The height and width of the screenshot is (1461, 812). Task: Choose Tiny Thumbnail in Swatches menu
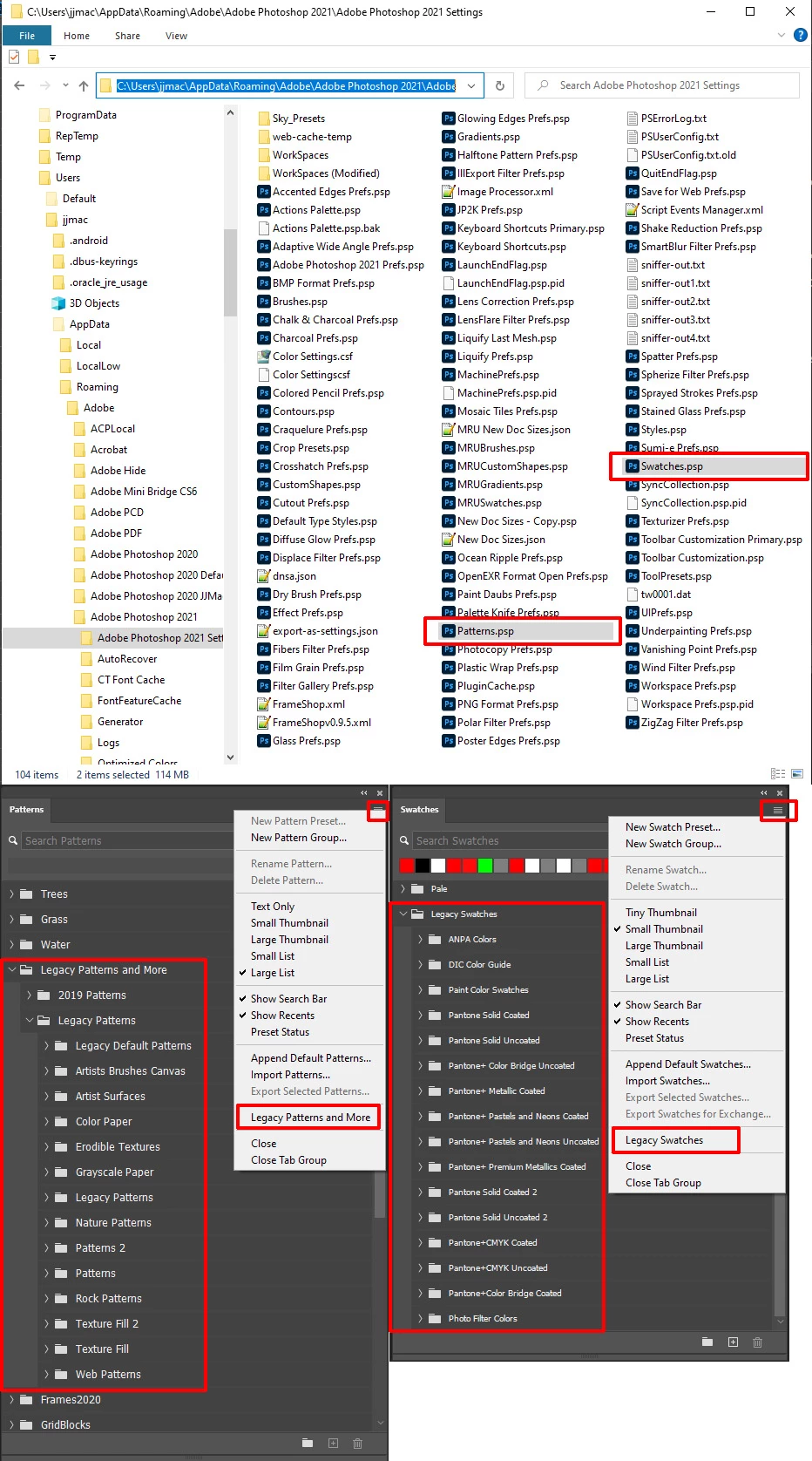click(x=660, y=913)
